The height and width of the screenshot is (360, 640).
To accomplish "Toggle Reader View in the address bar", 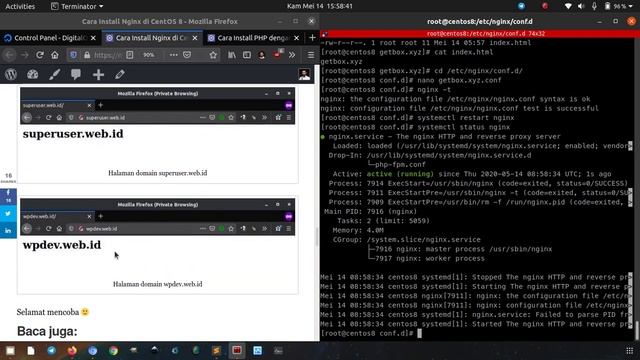I will click(129, 55).
